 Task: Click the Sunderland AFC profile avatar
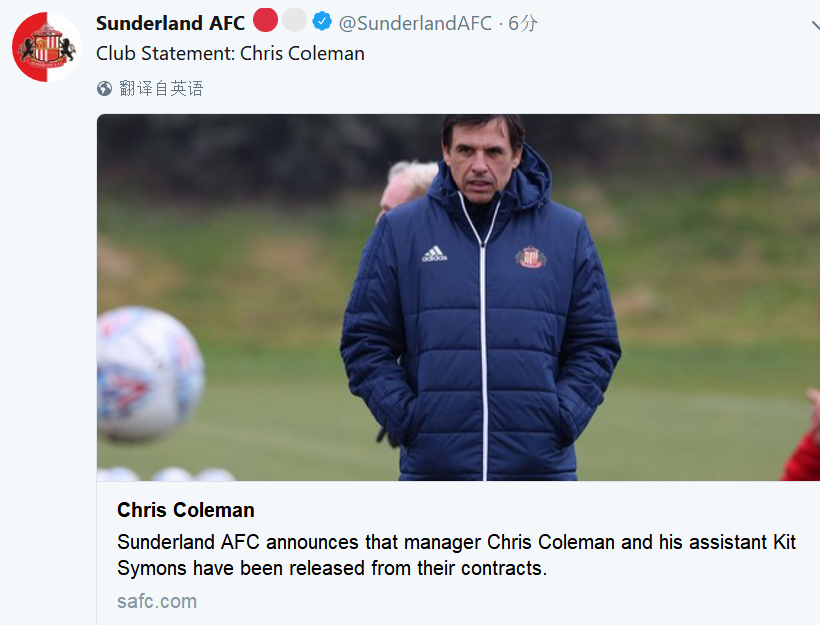(x=47, y=47)
